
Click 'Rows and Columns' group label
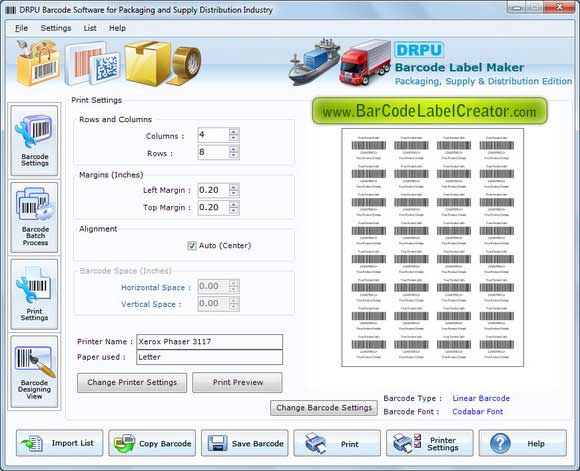tap(115, 120)
